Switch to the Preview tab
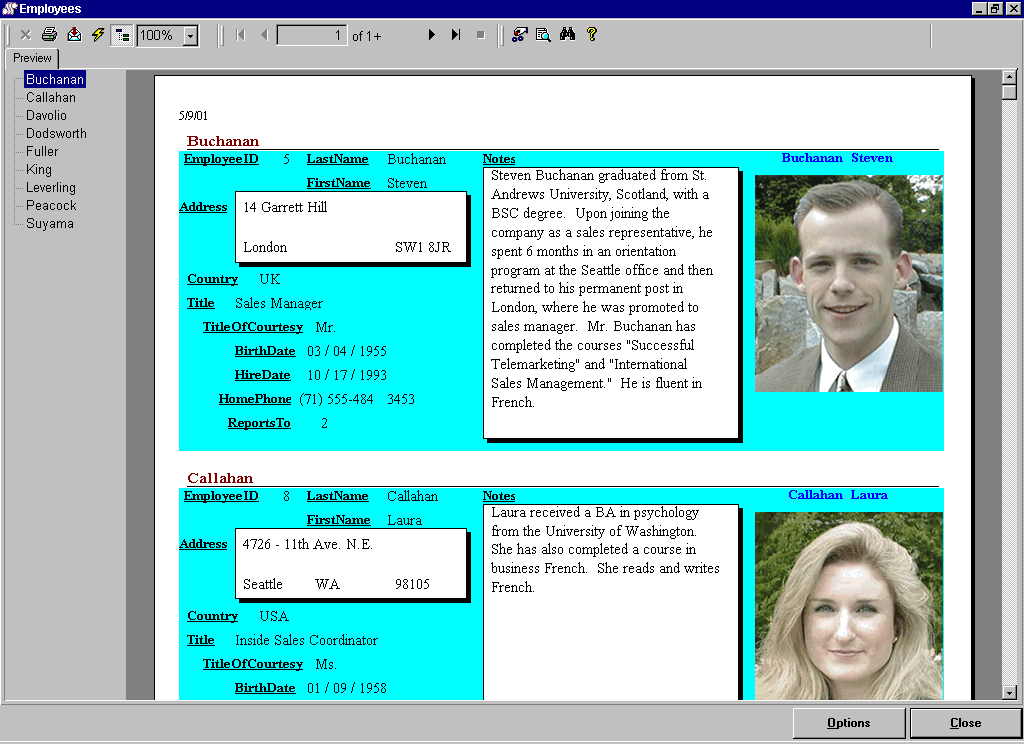This screenshot has width=1024, height=744. click(x=32, y=58)
